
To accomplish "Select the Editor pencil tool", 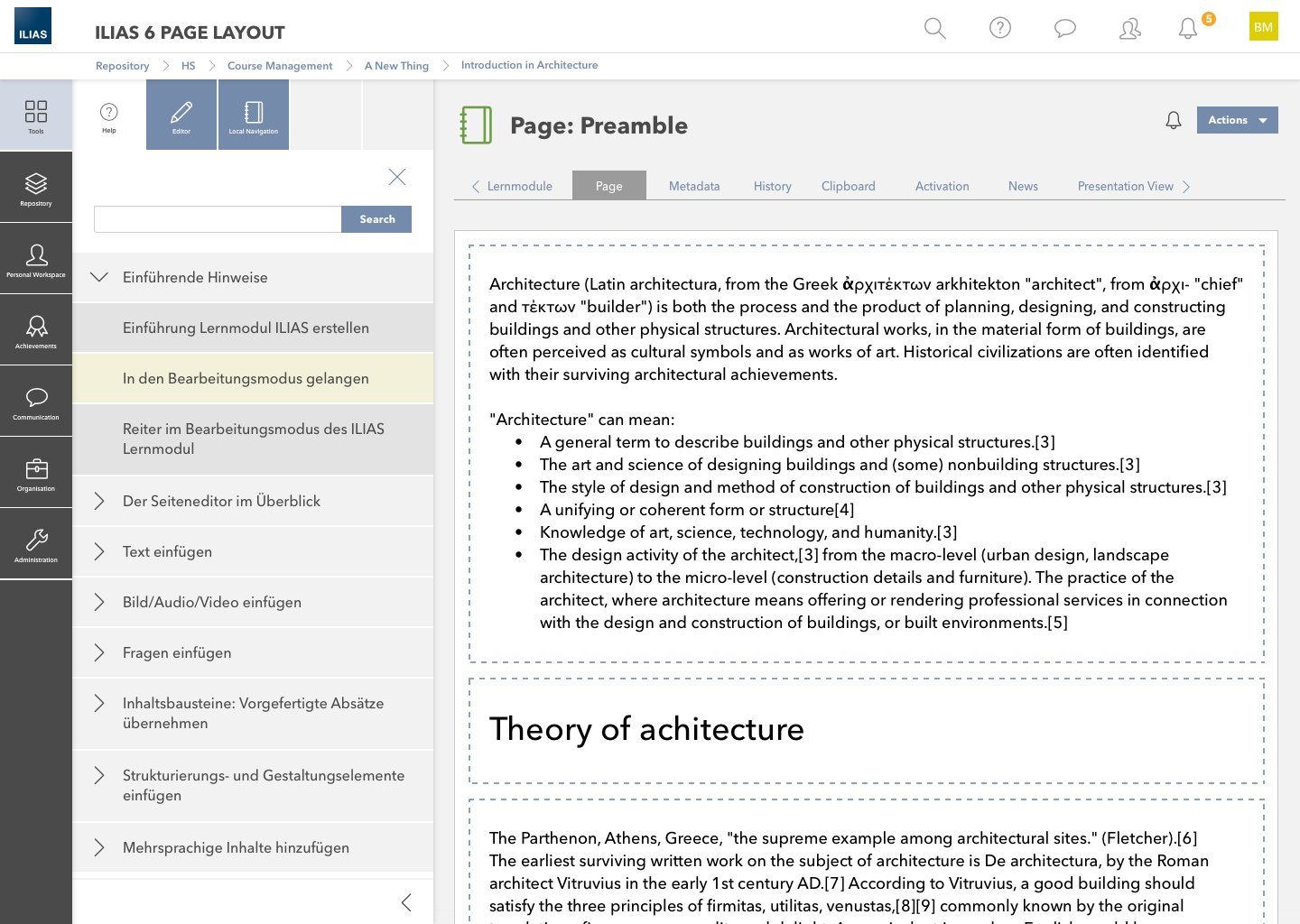I will [x=181, y=115].
